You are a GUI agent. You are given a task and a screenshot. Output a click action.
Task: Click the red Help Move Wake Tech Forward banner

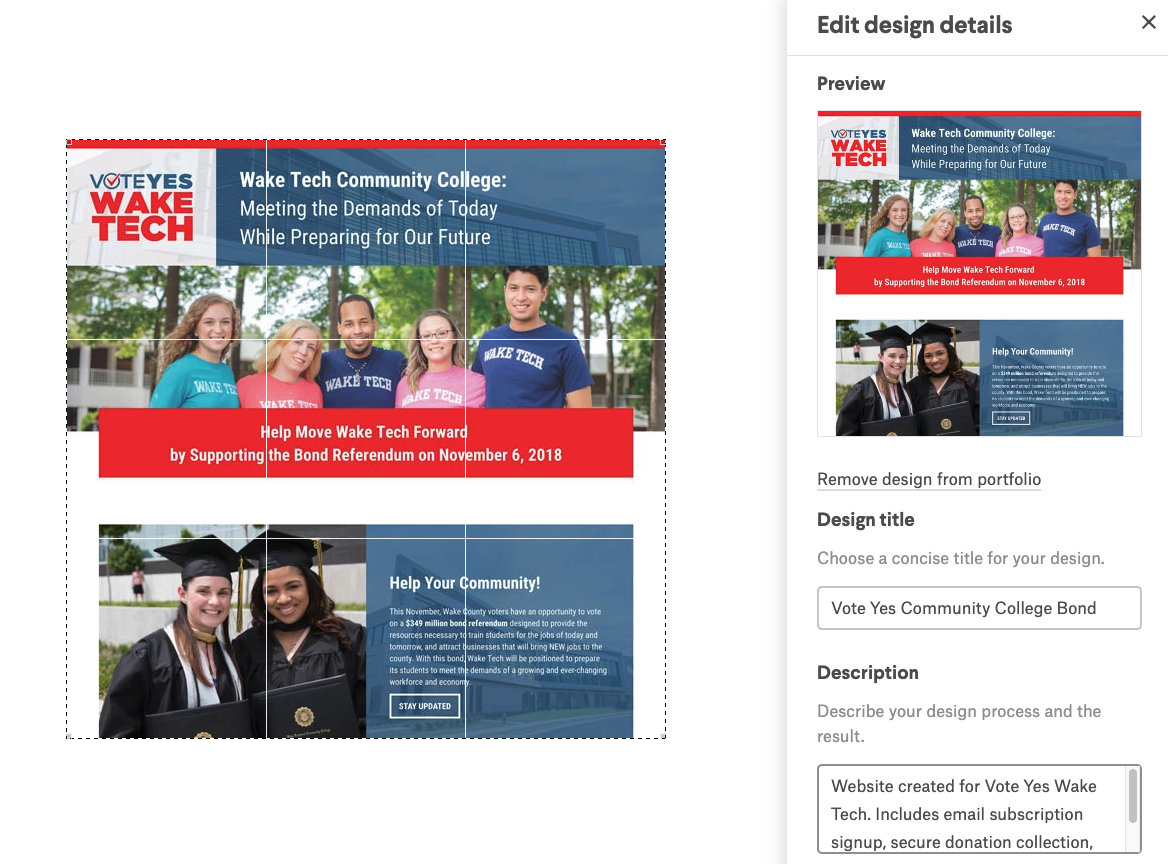[x=366, y=443]
